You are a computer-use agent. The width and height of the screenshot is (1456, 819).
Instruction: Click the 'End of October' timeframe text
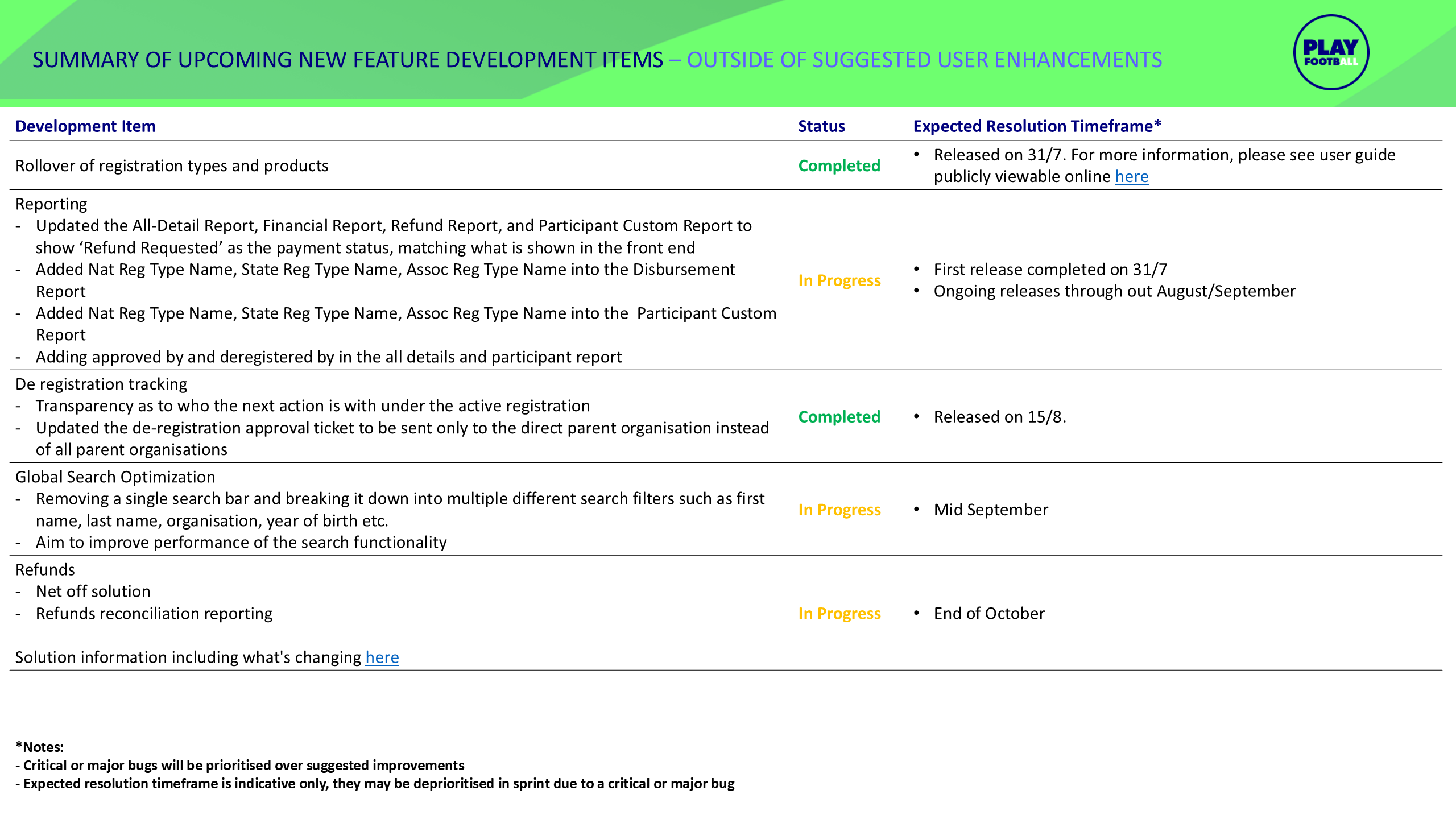coord(989,614)
